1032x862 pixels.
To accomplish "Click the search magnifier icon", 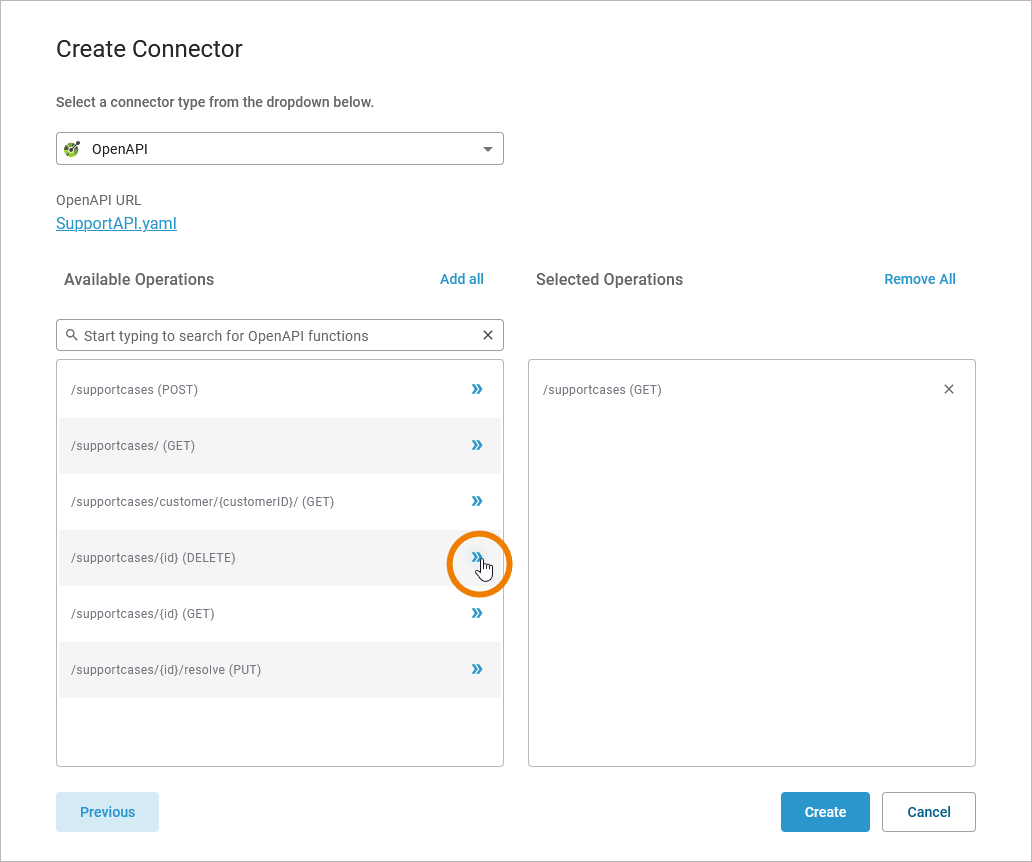I will pyautogui.click(x=71, y=335).
